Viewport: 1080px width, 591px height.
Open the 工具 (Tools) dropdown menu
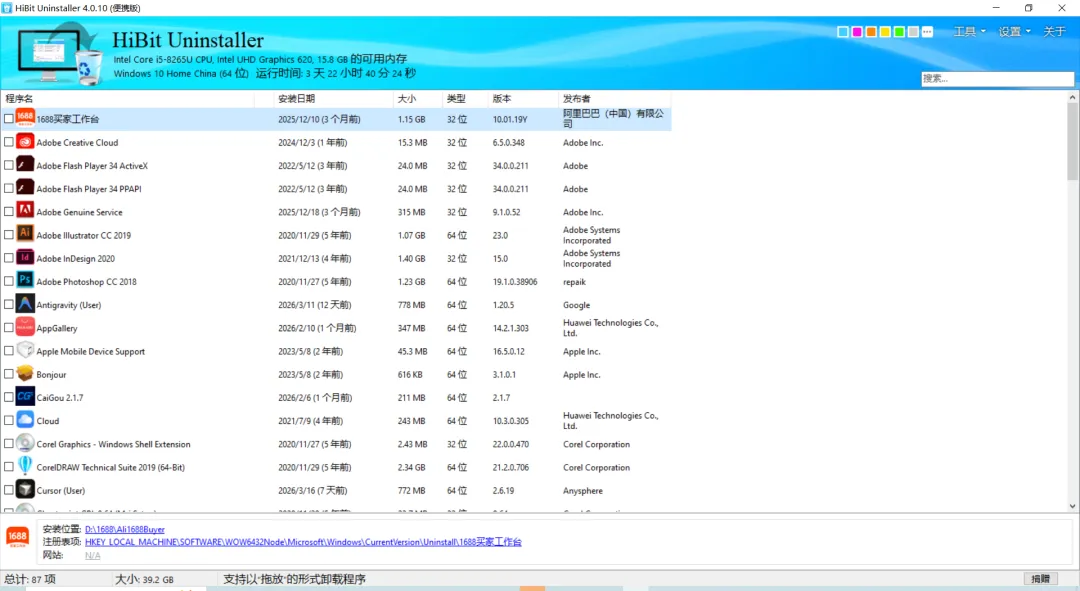click(x=969, y=32)
